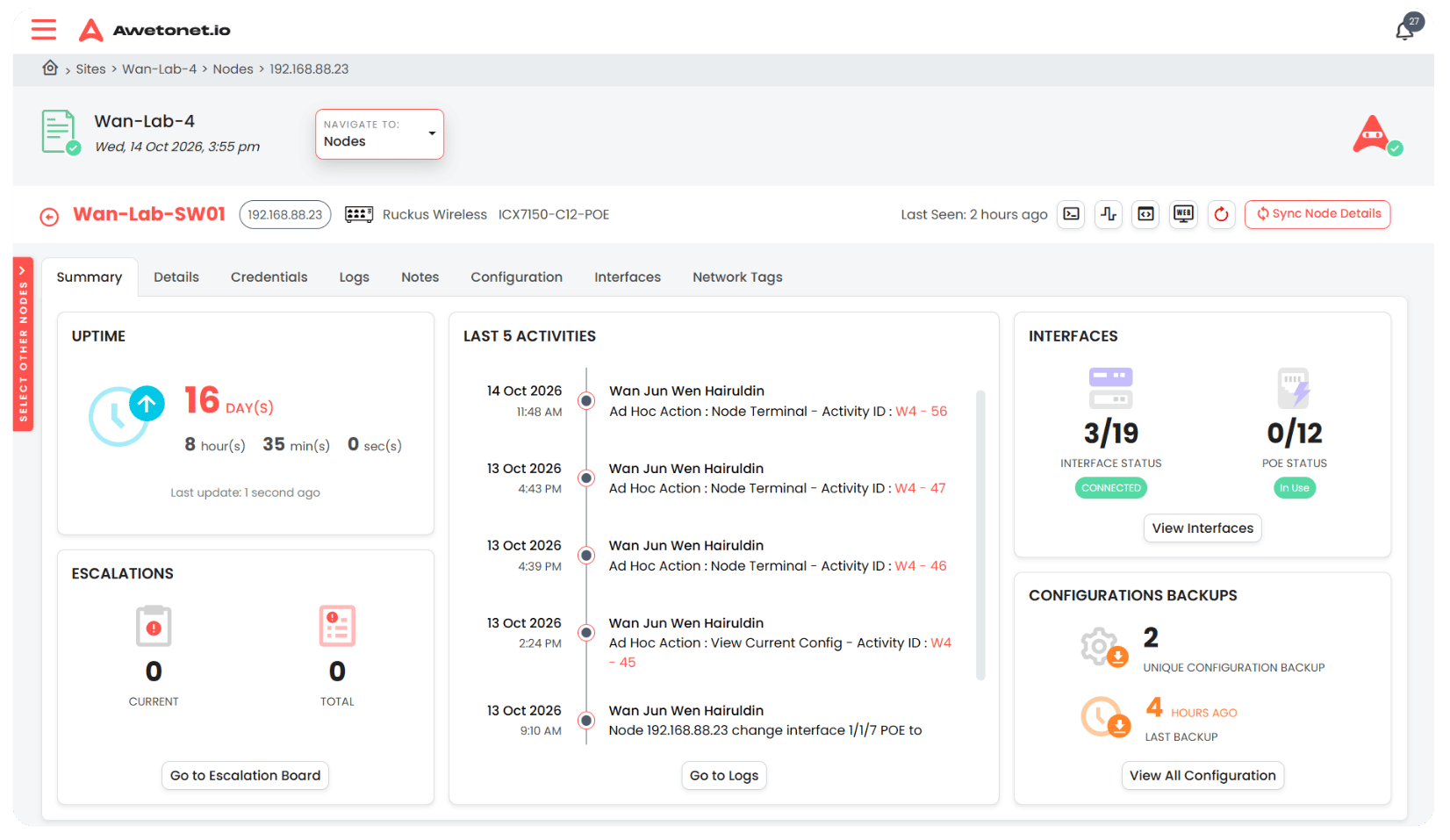
Task: Click the Wan-Lab-4 breadcrumb link
Action: [x=159, y=69]
